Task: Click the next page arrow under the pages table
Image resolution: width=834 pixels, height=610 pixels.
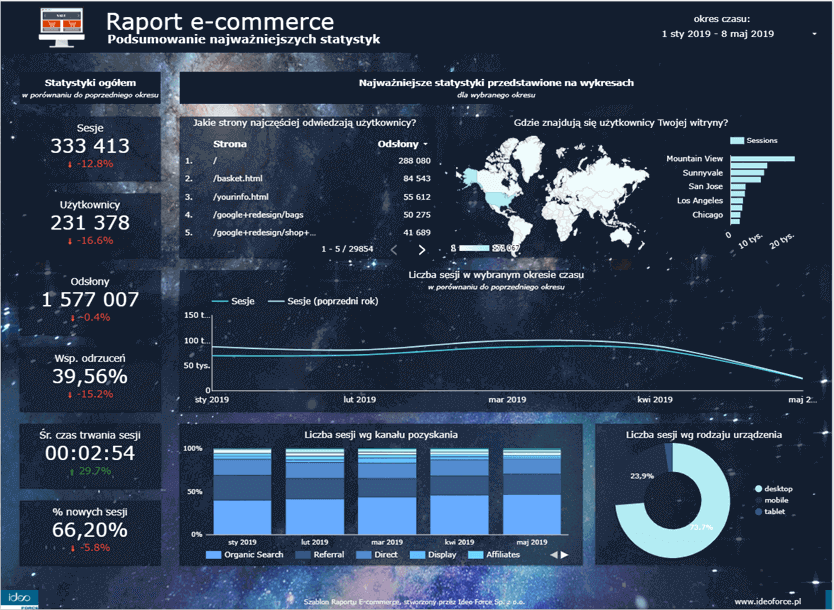Action: [423, 248]
